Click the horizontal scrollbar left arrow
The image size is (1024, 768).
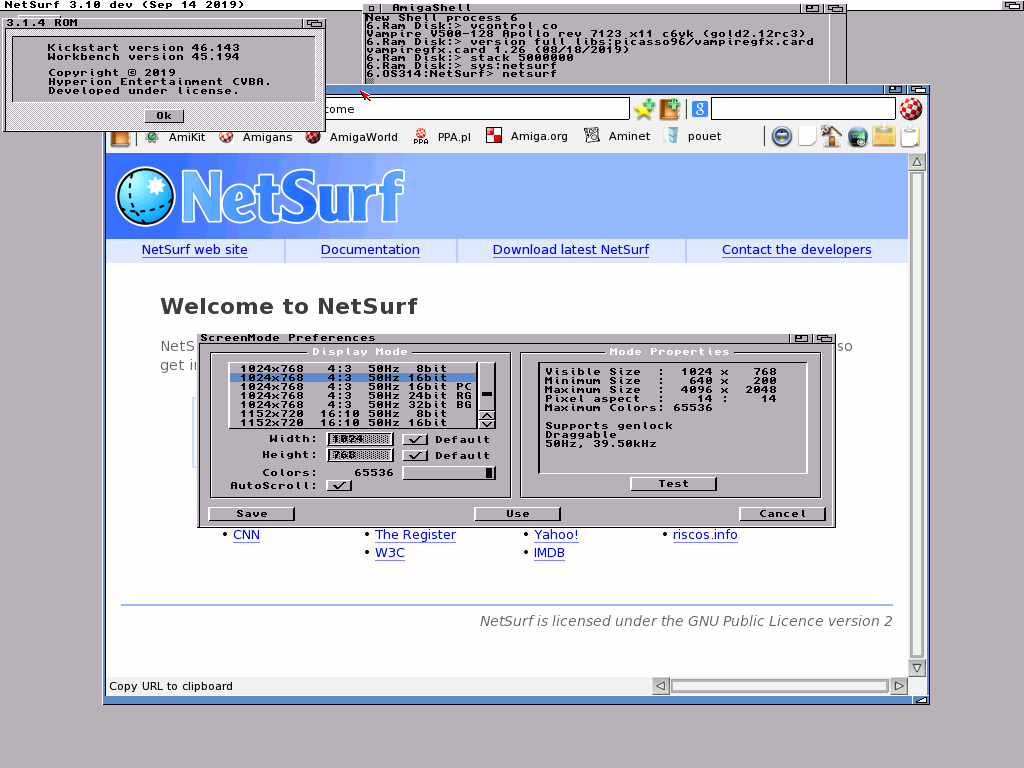pos(661,686)
